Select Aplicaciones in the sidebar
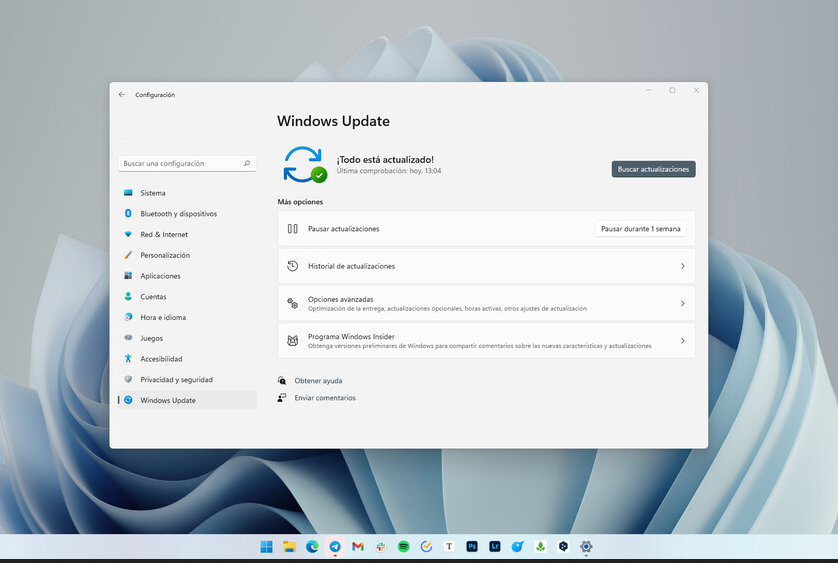 tap(187, 276)
